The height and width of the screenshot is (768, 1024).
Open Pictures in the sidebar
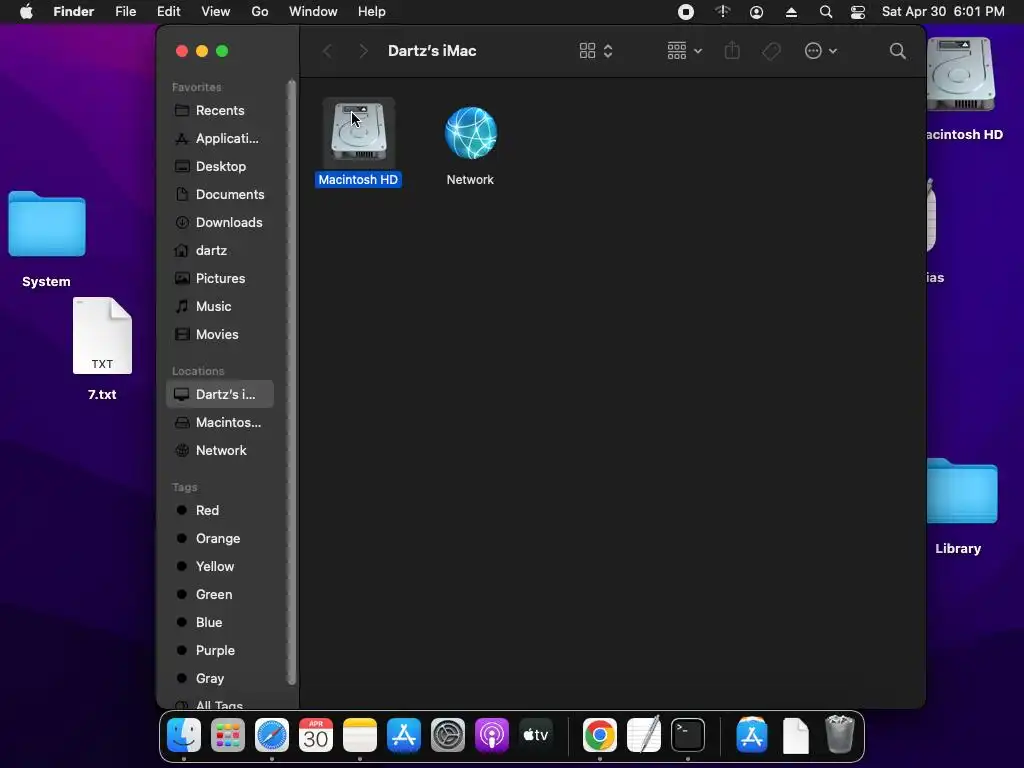click(219, 279)
